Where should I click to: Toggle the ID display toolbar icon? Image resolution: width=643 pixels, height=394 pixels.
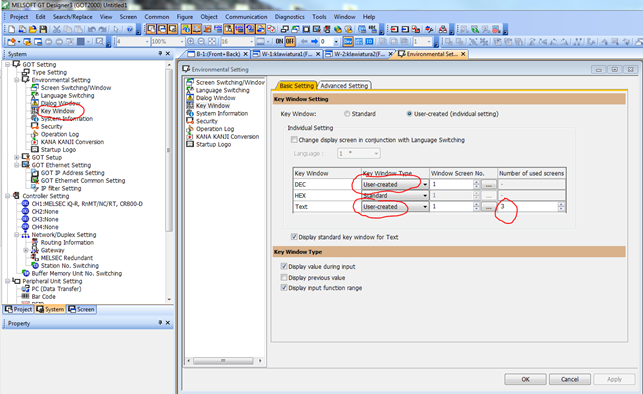tap(369, 41)
